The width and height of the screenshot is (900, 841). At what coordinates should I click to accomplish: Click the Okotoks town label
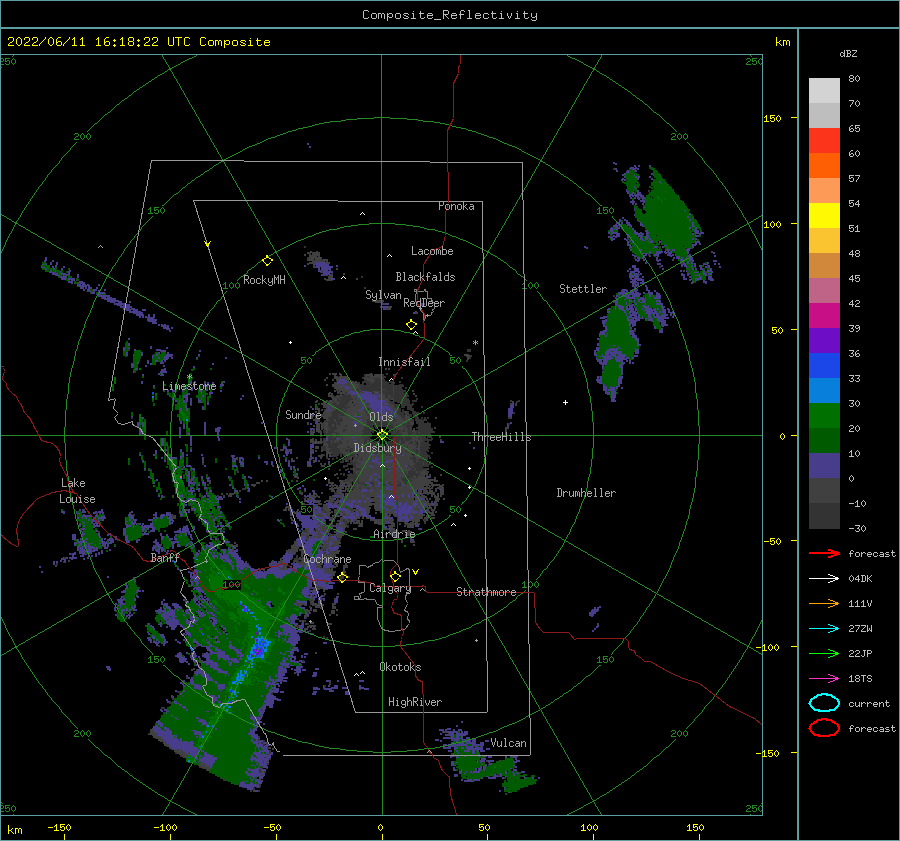[401, 667]
